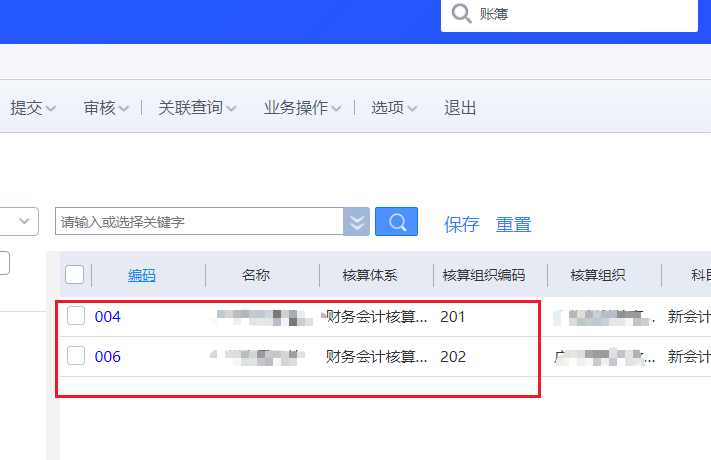Click the 核算组织 column header
Image resolution: width=711 pixels, height=460 pixels.
coord(598,275)
